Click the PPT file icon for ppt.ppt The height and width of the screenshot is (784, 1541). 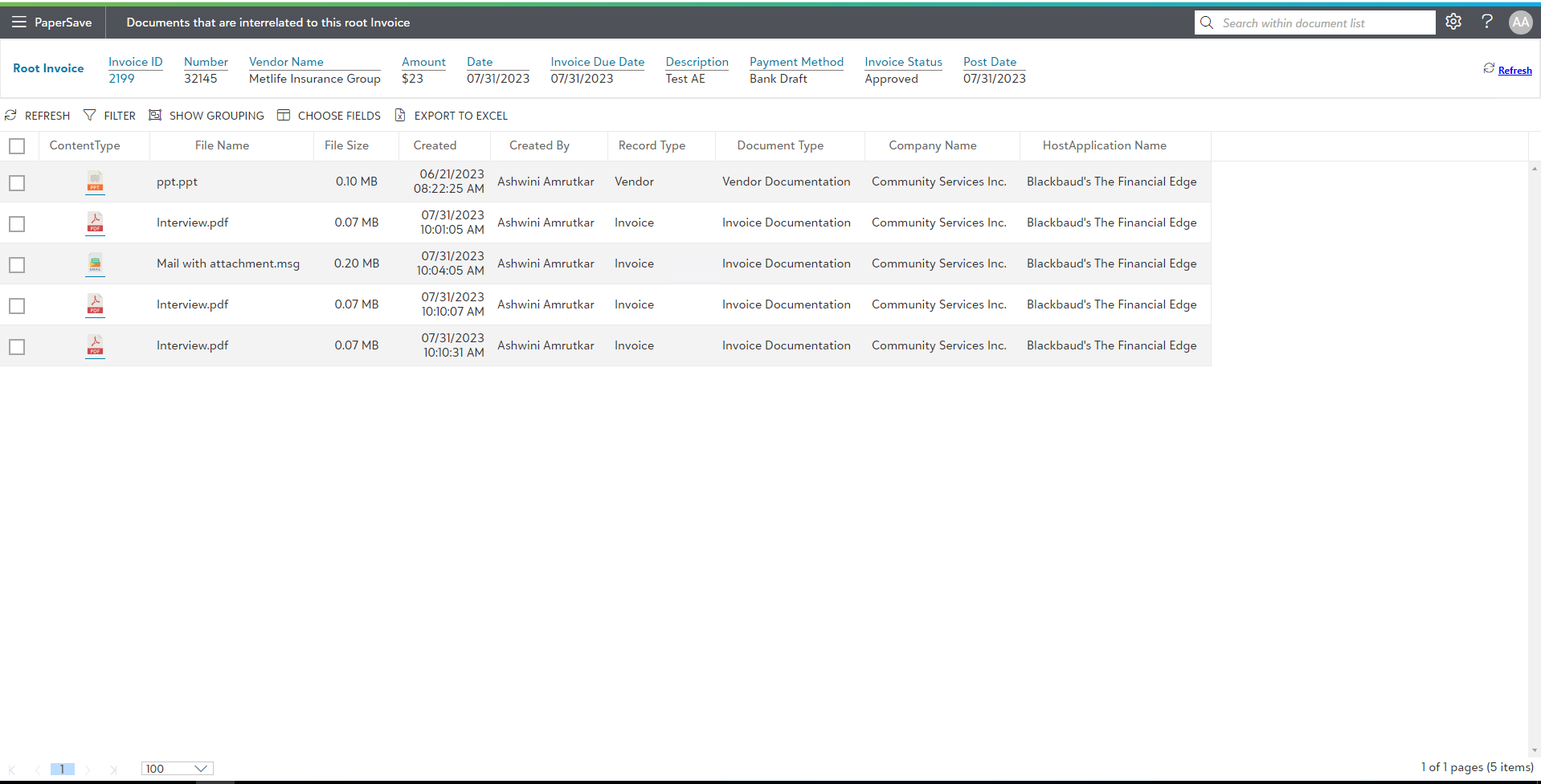[x=95, y=182]
